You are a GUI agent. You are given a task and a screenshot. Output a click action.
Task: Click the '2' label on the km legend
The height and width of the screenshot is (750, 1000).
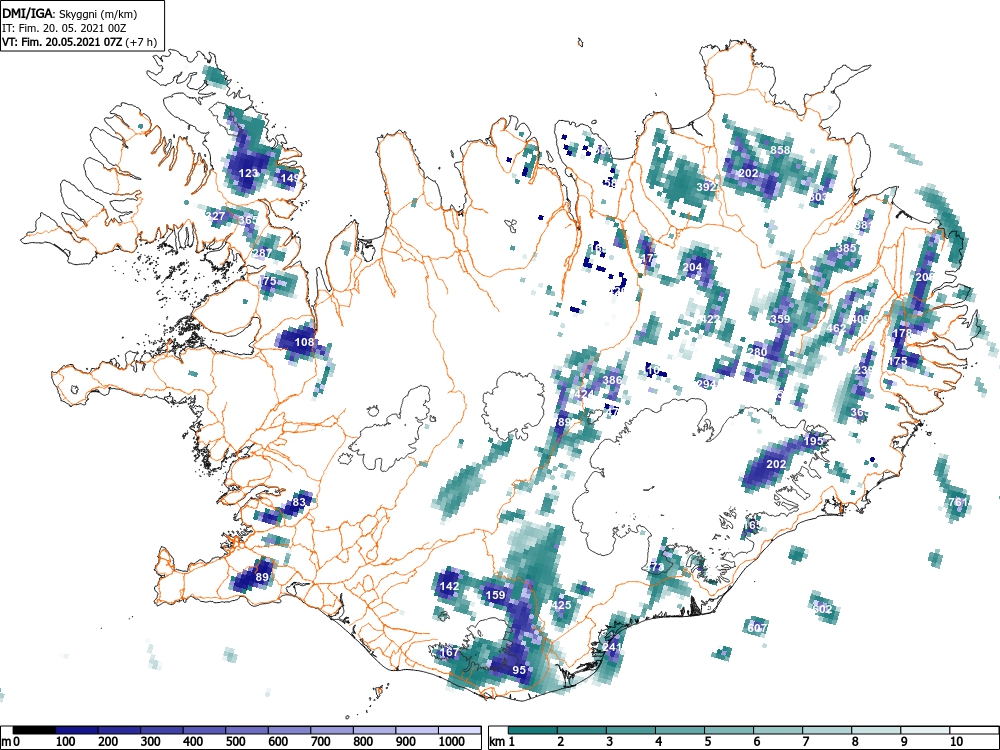(x=560, y=742)
